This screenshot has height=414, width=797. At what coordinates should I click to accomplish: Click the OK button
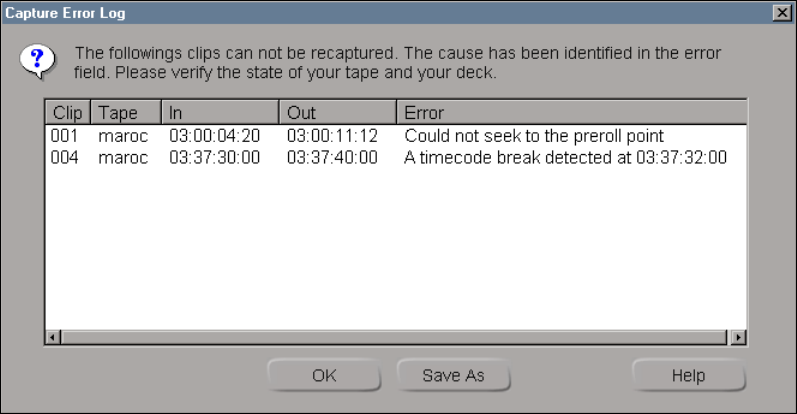(x=324, y=376)
